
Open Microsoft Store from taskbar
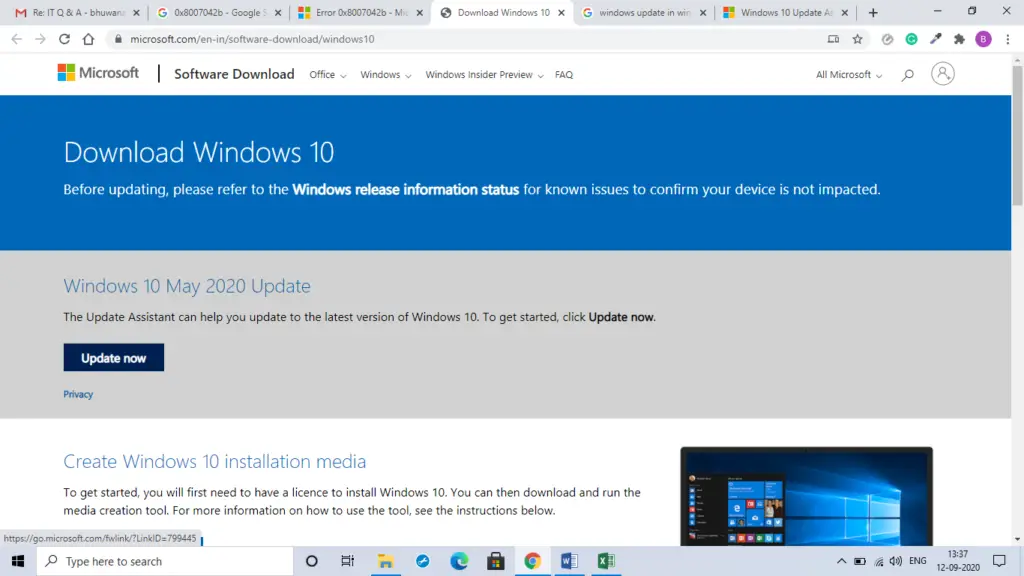coord(496,561)
